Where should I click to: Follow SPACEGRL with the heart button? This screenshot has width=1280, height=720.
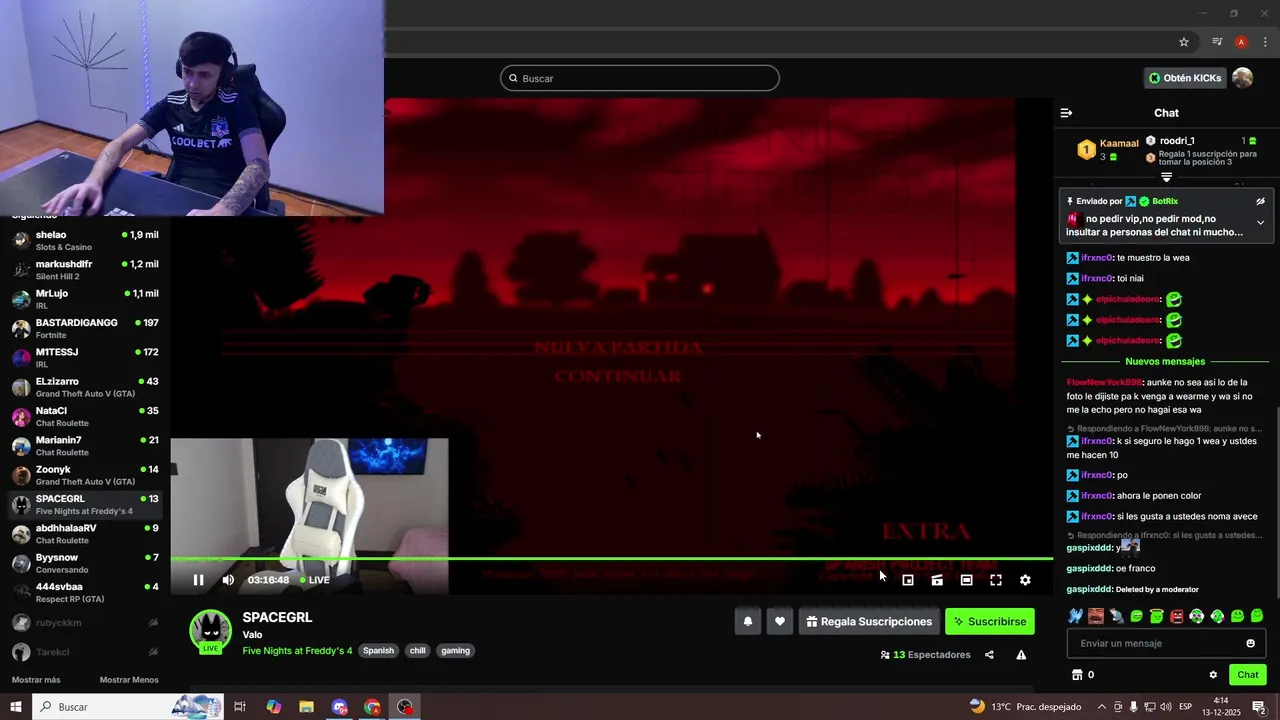(x=780, y=621)
